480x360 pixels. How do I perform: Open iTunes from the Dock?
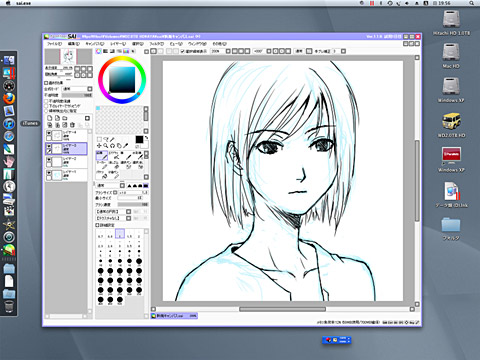(x=9, y=124)
